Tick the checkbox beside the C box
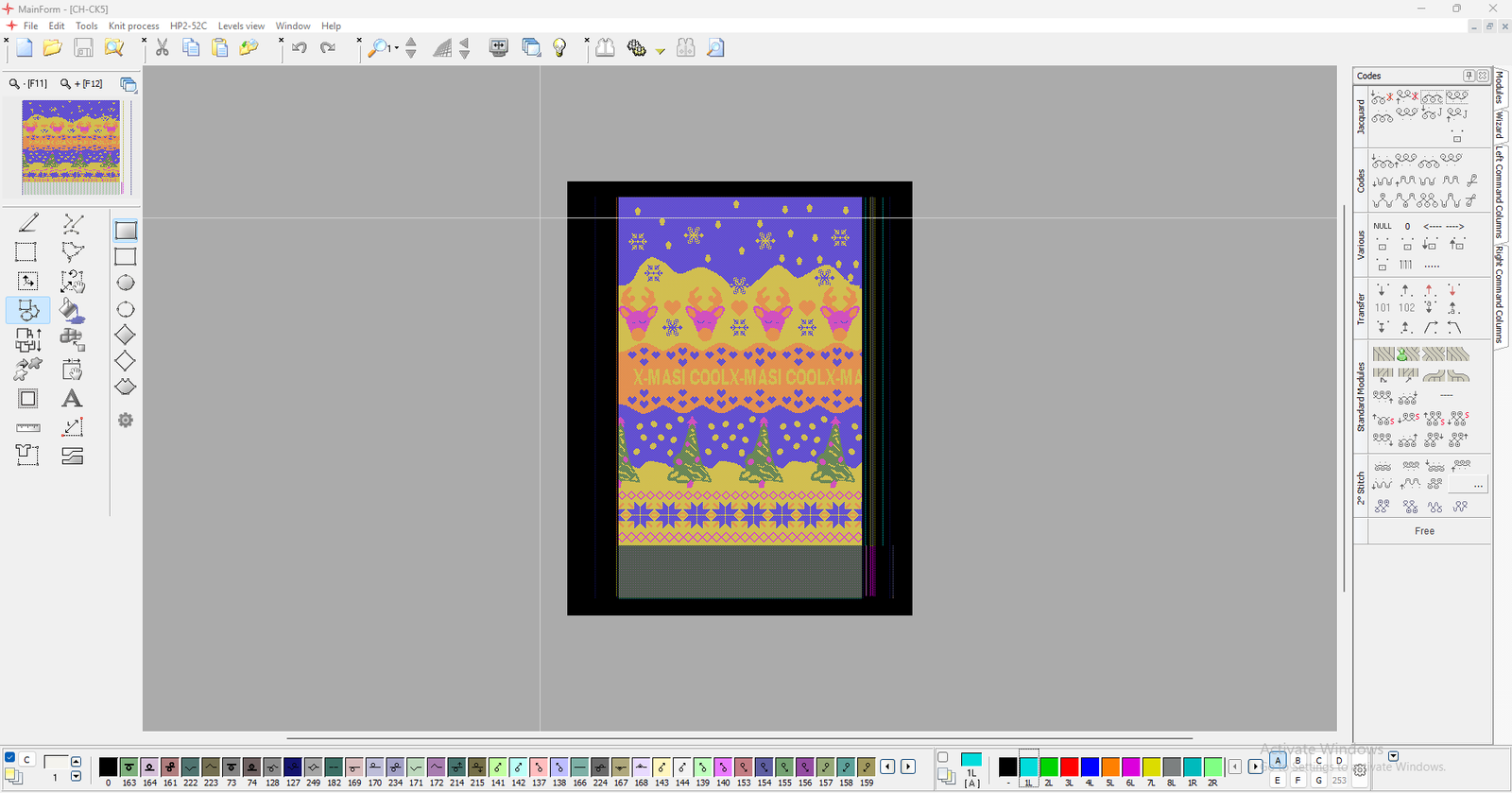This screenshot has width=1512, height=793. (x=10, y=758)
